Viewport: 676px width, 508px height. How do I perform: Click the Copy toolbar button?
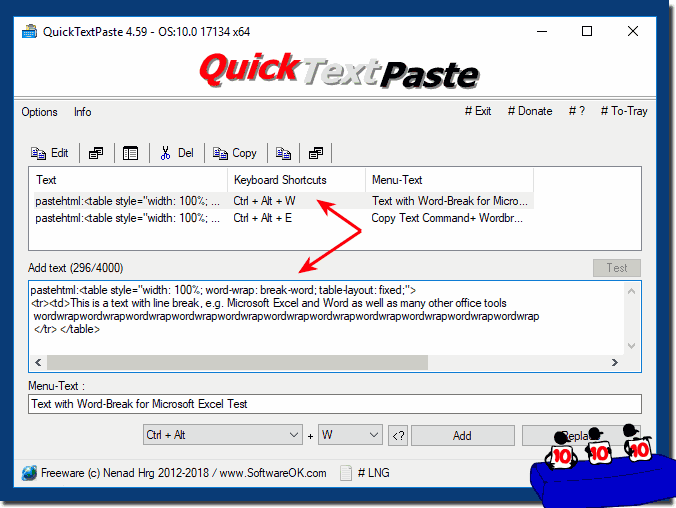coord(235,153)
